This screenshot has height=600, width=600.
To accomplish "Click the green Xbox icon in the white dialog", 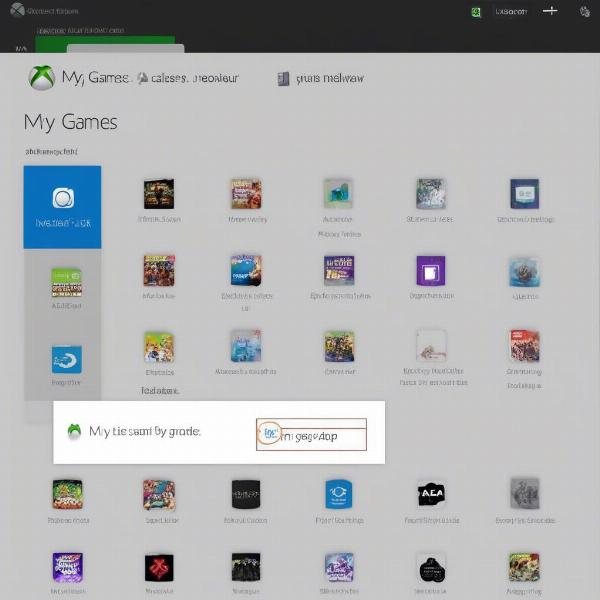I will tap(74, 431).
